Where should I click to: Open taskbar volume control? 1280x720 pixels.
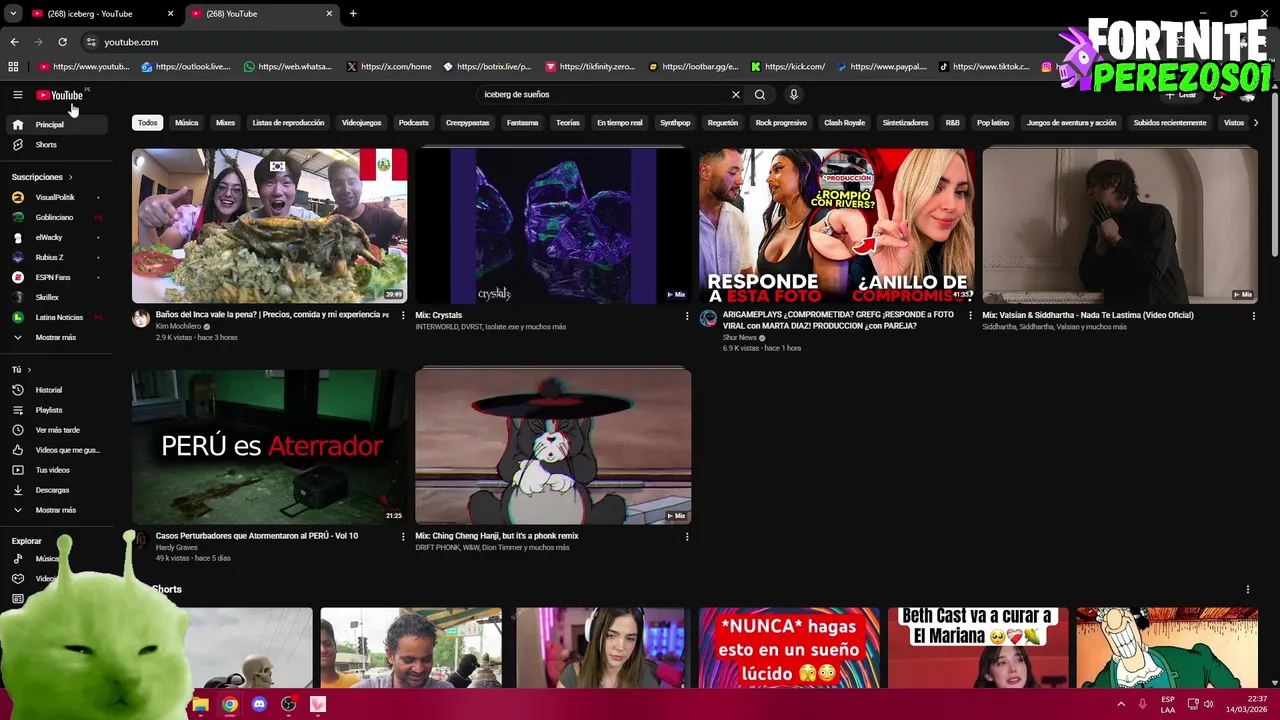(x=1208, y=704)
